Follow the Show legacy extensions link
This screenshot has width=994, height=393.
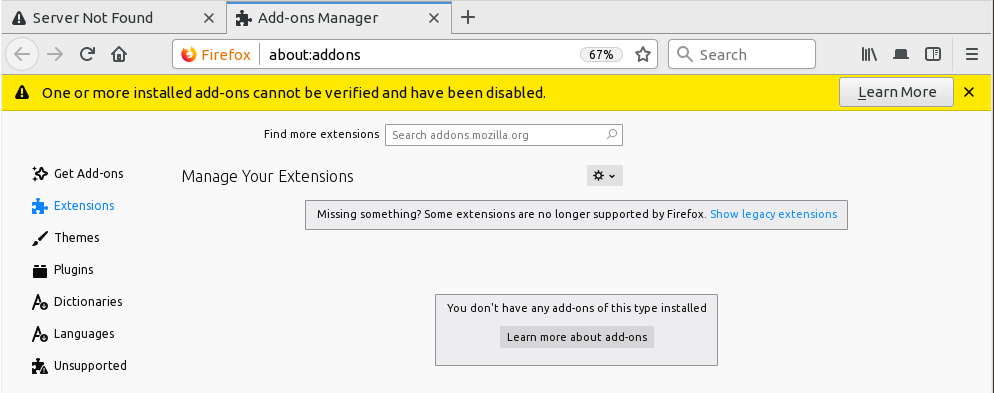(x=773, y=214)
